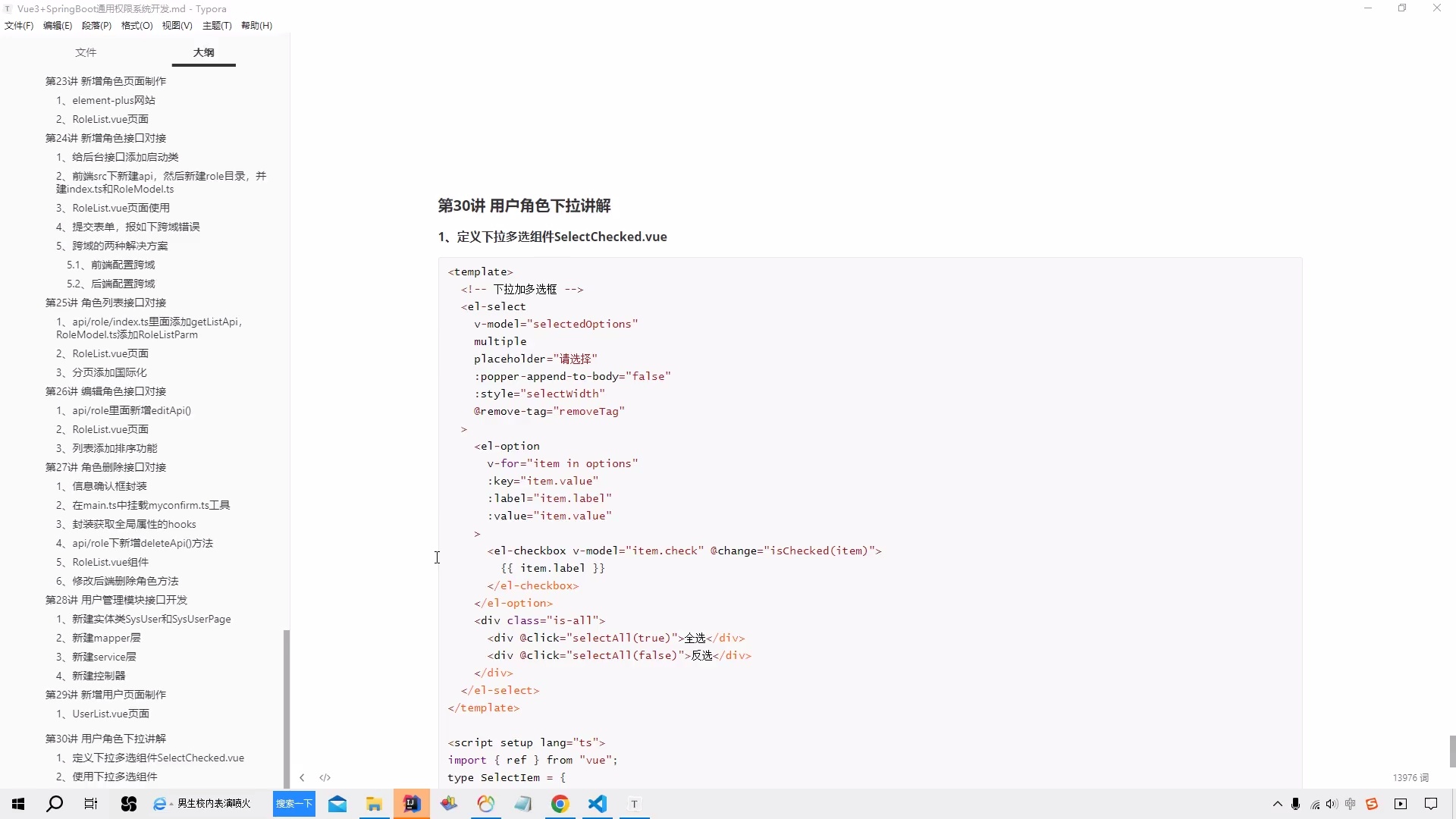Open the 段落 (Paragraph) menu
Screen dimensions: 1456x819
click(96, 25)
